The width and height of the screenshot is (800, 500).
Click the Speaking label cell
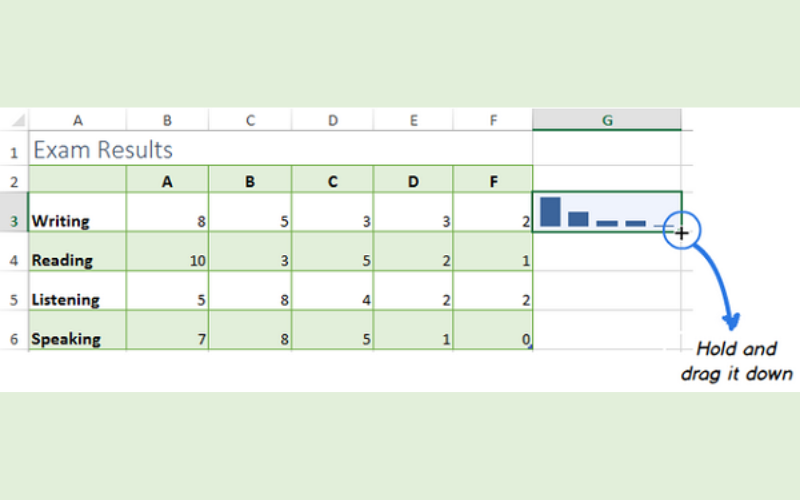point(78,338)
